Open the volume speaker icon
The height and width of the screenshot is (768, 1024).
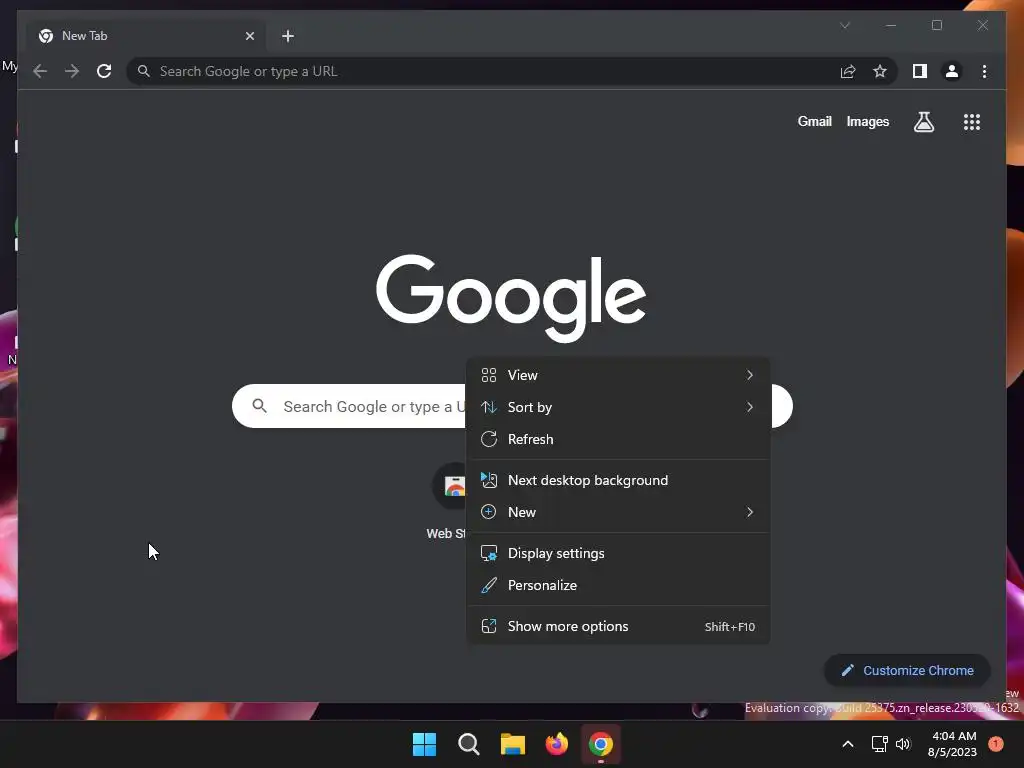pyautogui.click(x=903, y=744)
